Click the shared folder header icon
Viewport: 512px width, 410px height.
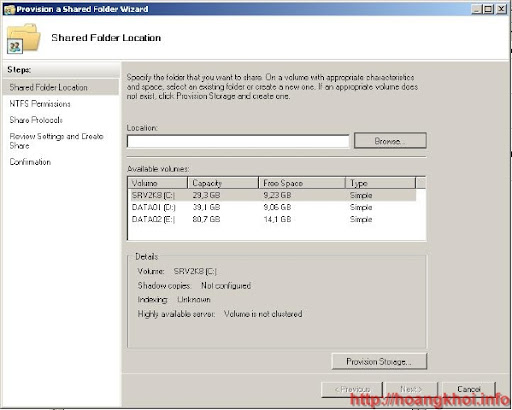click(23, 39)
